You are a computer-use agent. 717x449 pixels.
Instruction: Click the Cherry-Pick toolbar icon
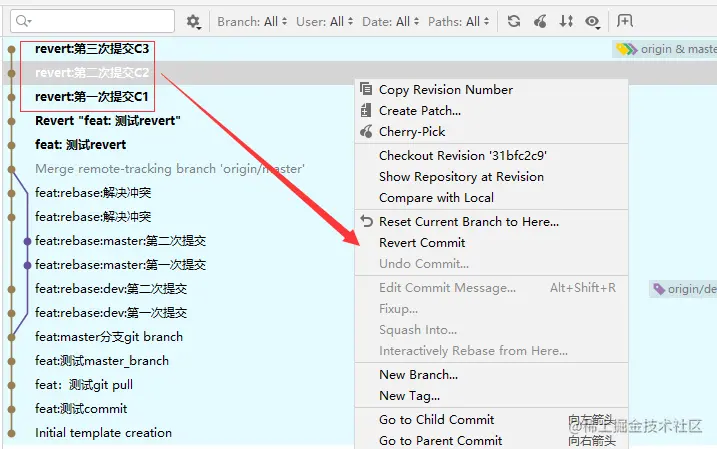point(540,21)
